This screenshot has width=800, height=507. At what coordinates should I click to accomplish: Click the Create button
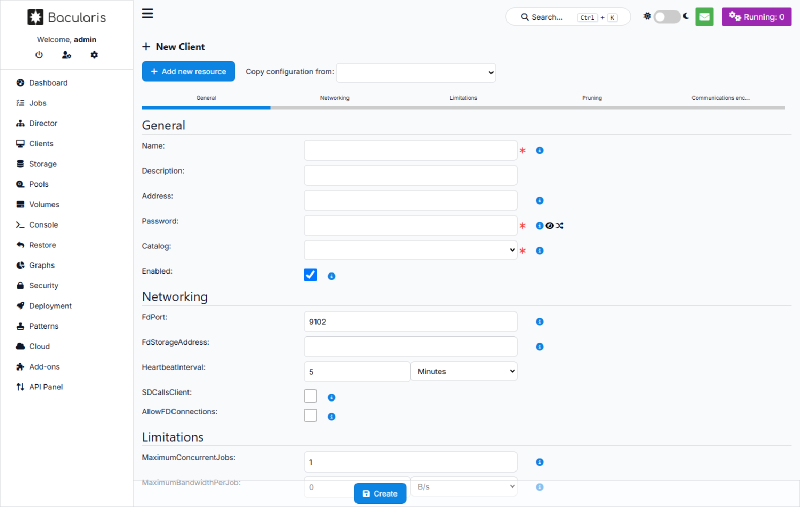(380, 494)
